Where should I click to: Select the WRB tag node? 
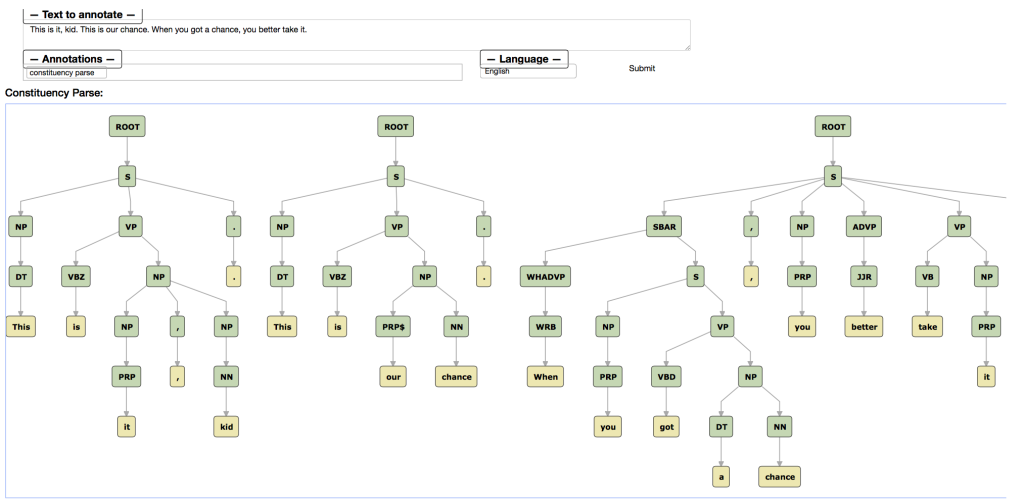543,326
